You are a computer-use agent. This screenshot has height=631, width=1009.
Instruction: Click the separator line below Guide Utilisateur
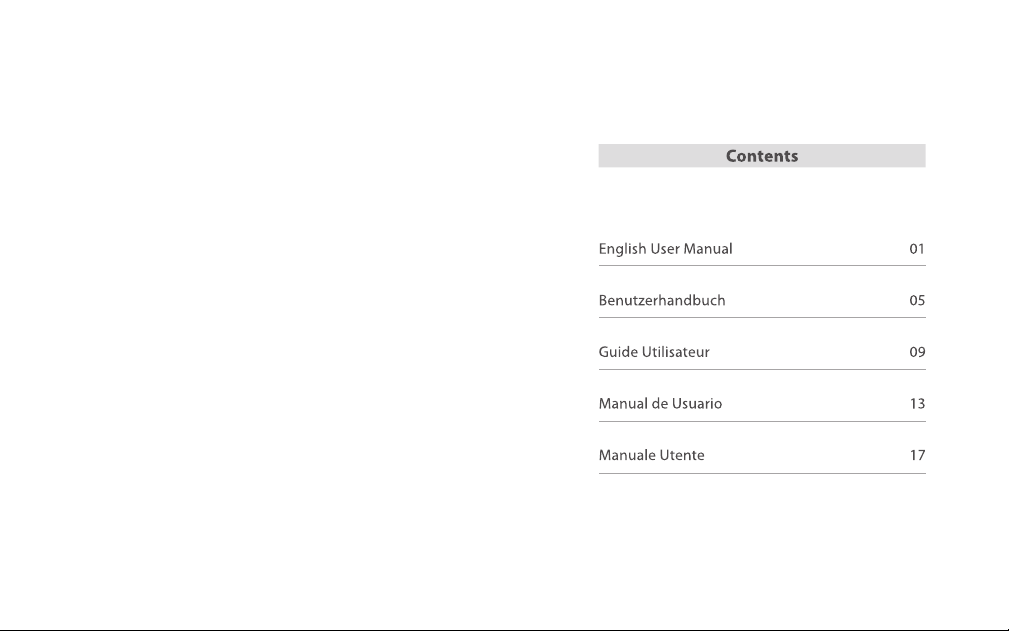[762, 369]
